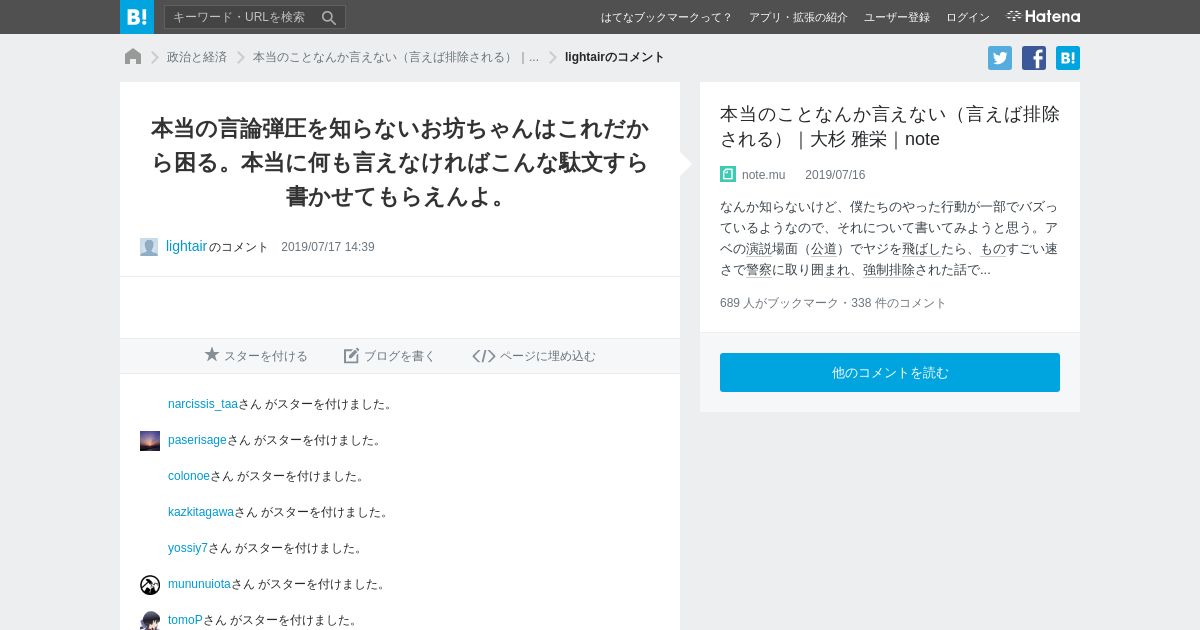Click the article date 2019/07/16

pyautogui.click(x=835, y=175)
